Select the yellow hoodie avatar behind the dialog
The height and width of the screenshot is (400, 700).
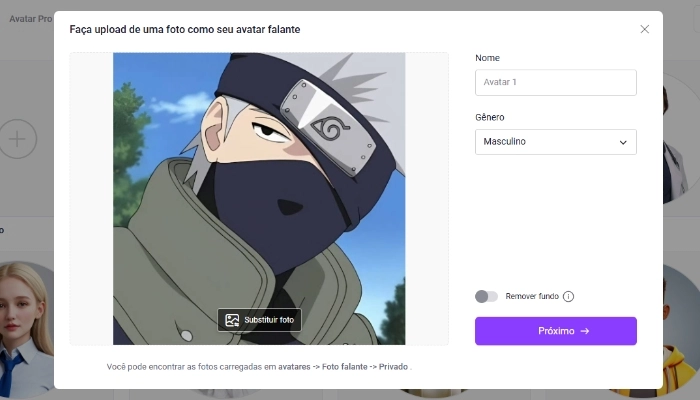point(681,330)
